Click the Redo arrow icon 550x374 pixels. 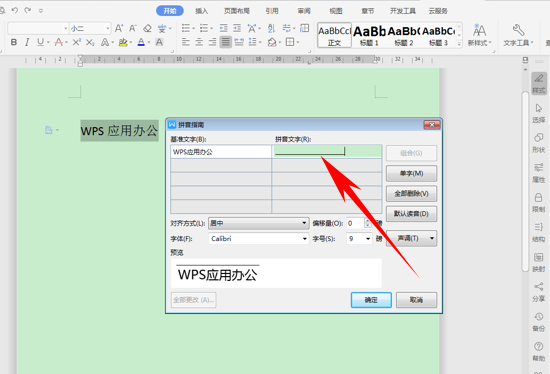pos(27,11)
